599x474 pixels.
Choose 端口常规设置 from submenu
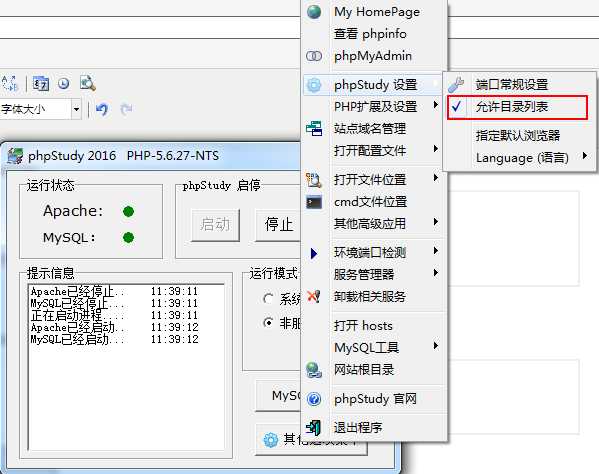520,84
